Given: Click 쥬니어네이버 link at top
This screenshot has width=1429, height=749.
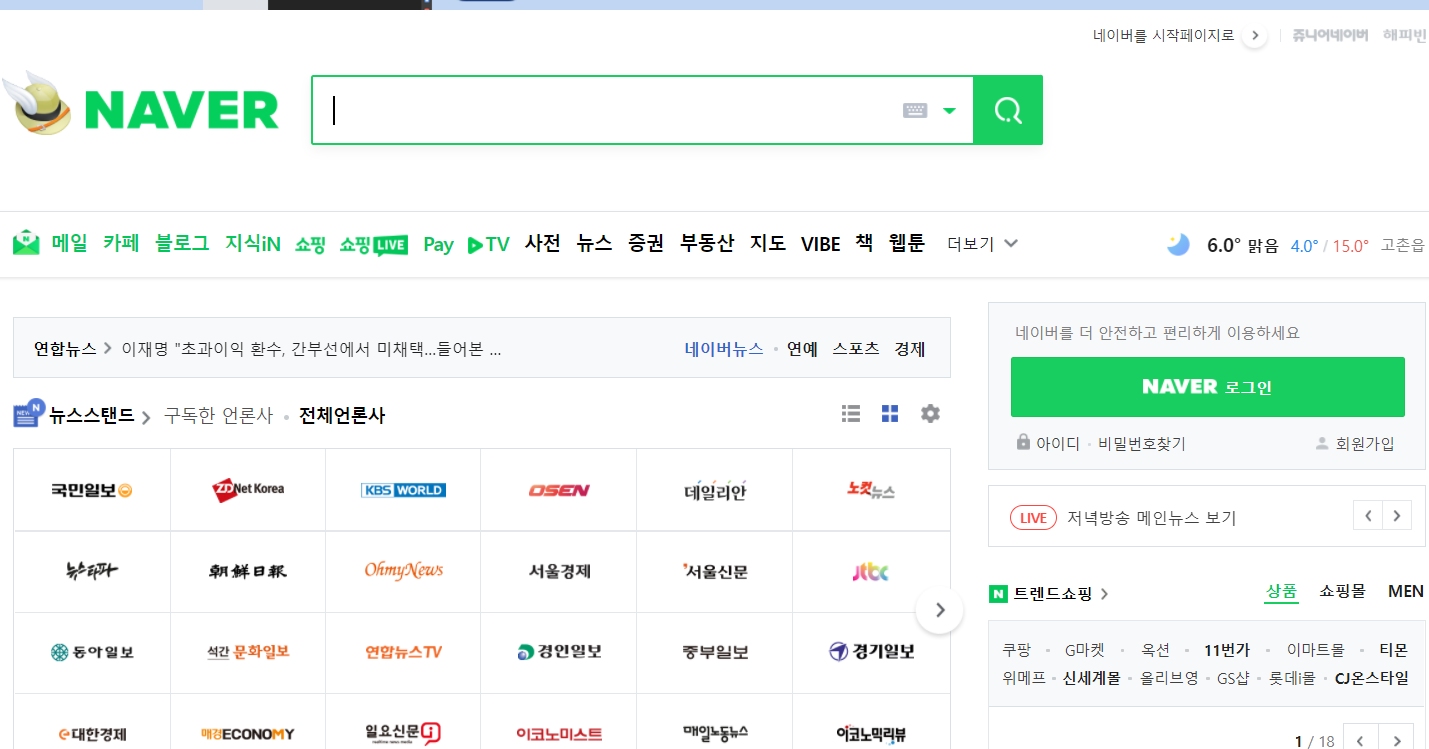Looking at the screenshot, I should pyautogui.click(x=1329, y=35).
